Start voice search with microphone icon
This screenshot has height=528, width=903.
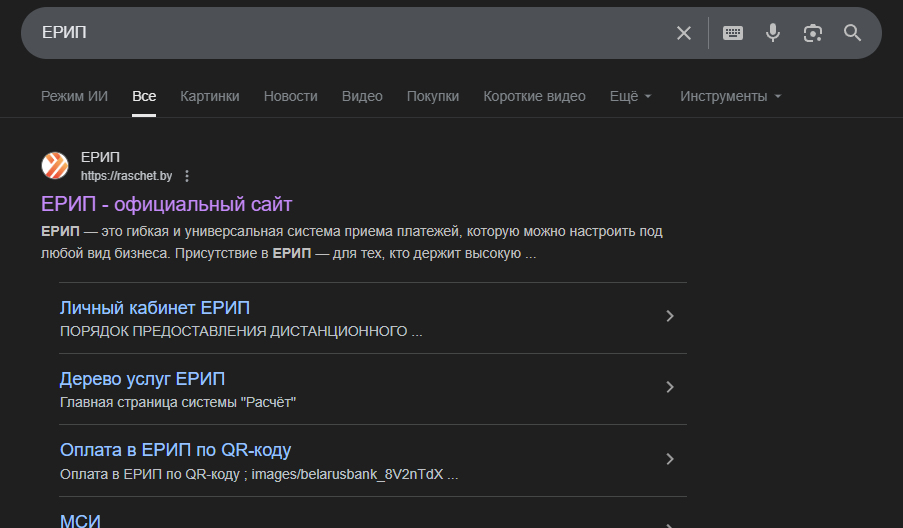click(773, 33)
